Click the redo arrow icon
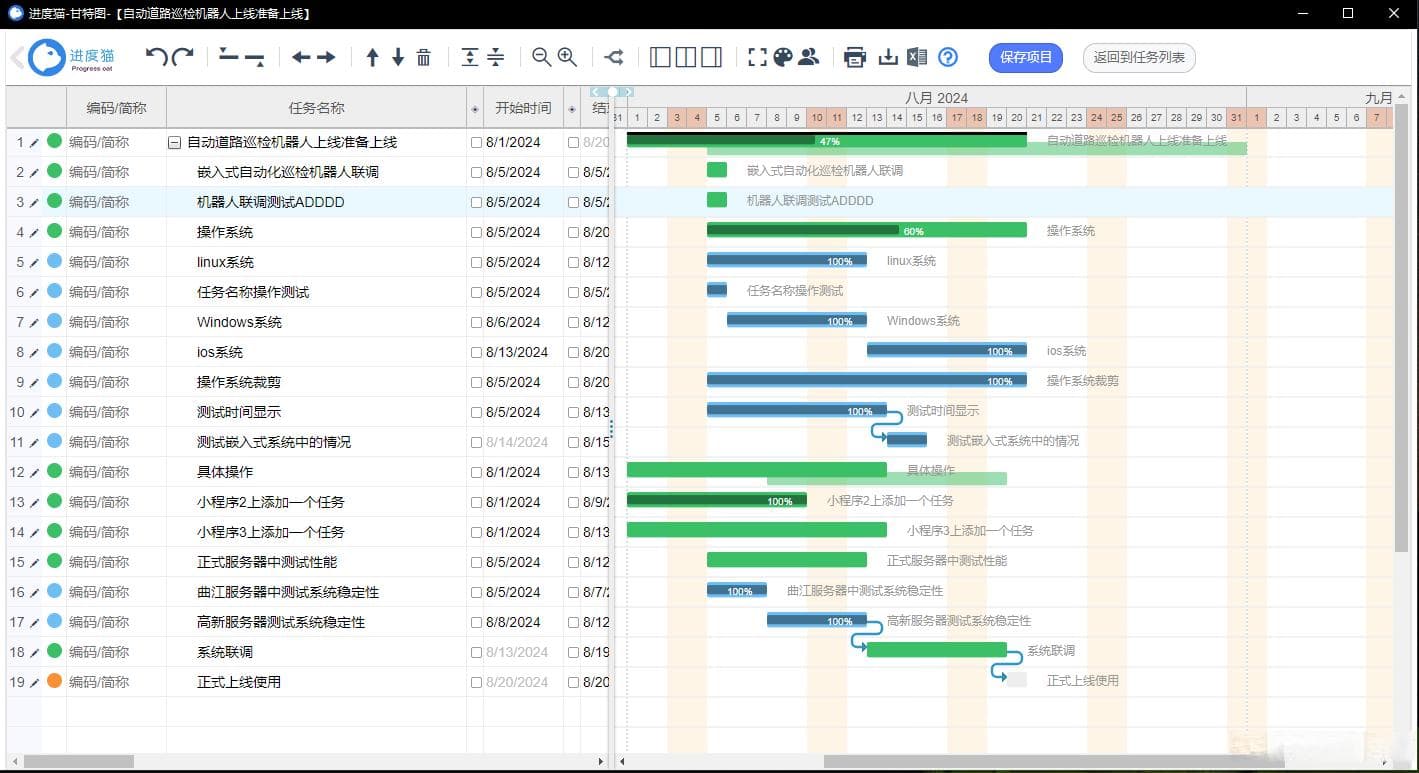Viewport: 1419px width, 773px height. [182, 57]
